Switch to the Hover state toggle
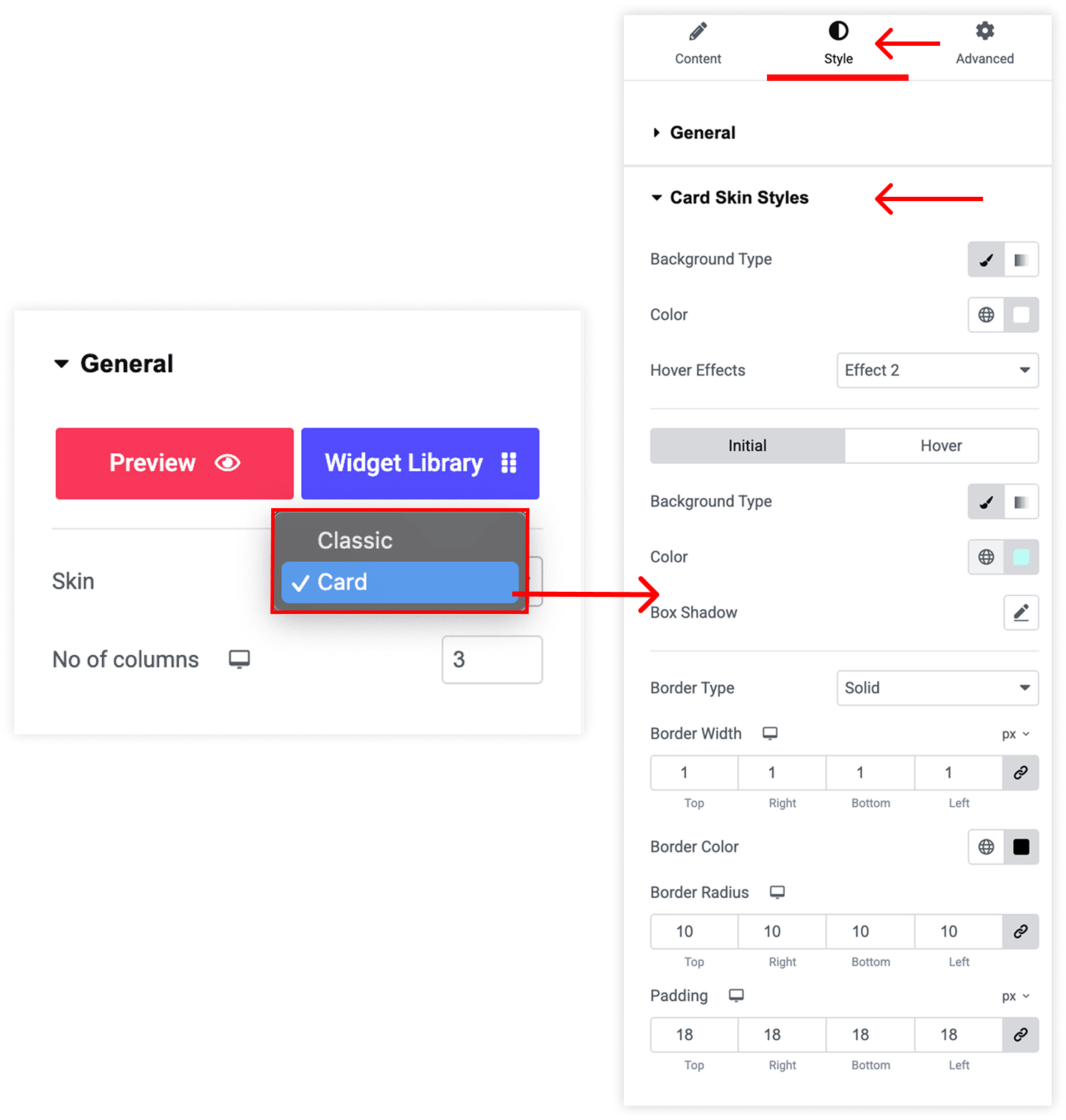This screenshot has height=1120, width=1066. [x=941, y=446]
